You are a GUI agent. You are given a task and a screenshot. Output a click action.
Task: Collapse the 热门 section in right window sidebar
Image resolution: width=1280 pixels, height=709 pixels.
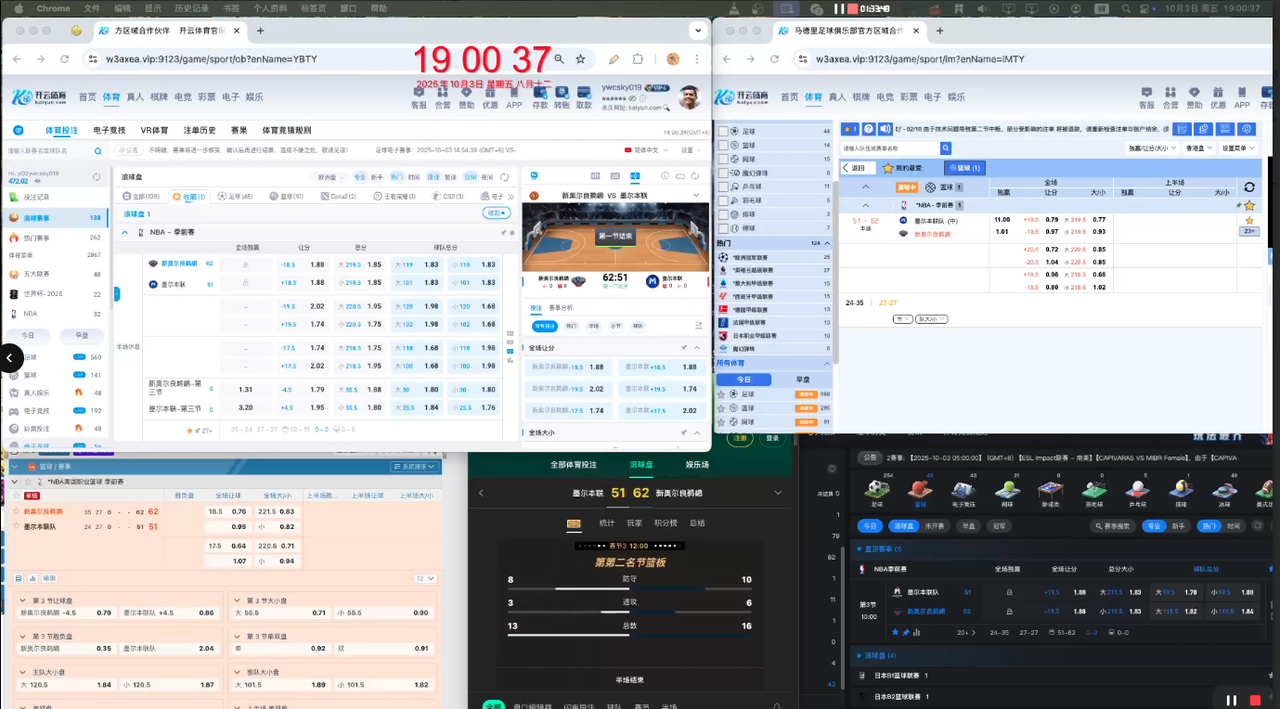pos(826,243)
